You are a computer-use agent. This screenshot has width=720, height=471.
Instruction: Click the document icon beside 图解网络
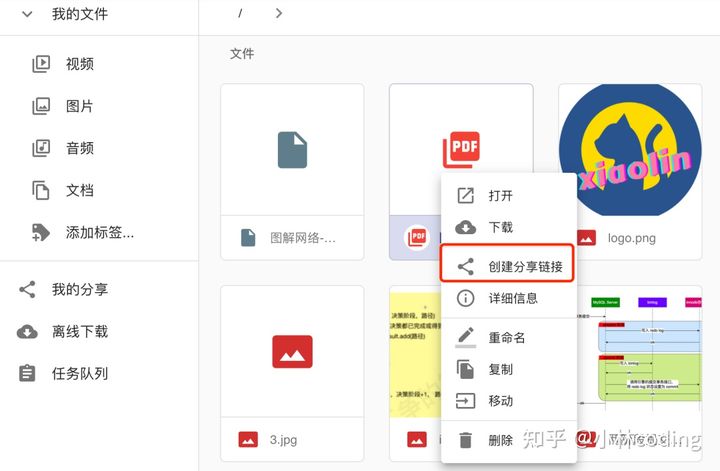click(x=248, y=238)
